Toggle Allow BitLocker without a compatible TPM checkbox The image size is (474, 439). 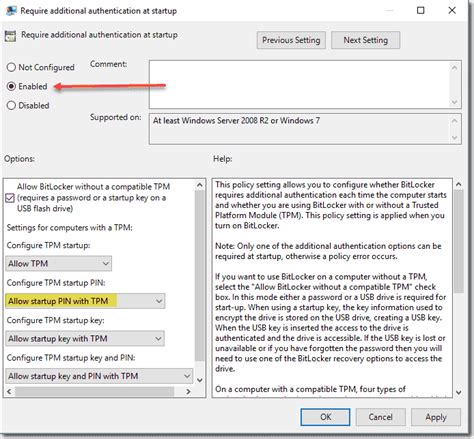point(10,198)
